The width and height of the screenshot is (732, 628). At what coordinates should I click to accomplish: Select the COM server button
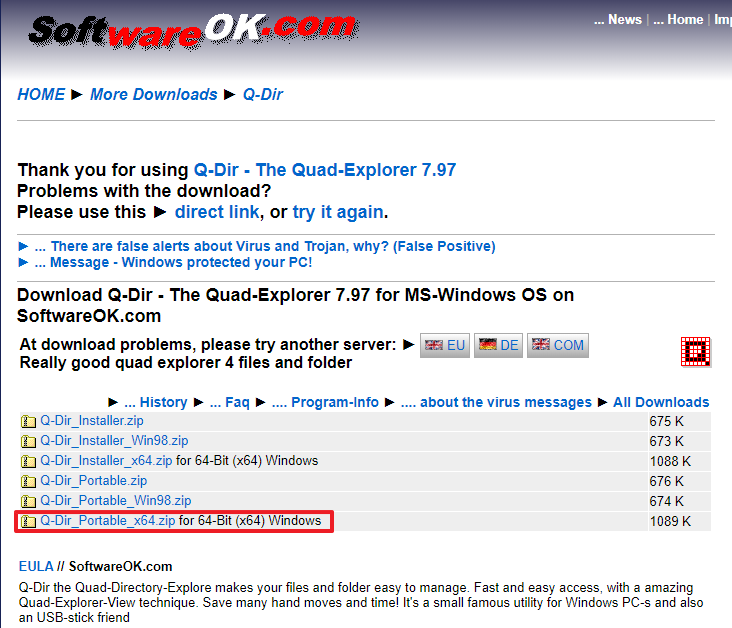(558, 346)
